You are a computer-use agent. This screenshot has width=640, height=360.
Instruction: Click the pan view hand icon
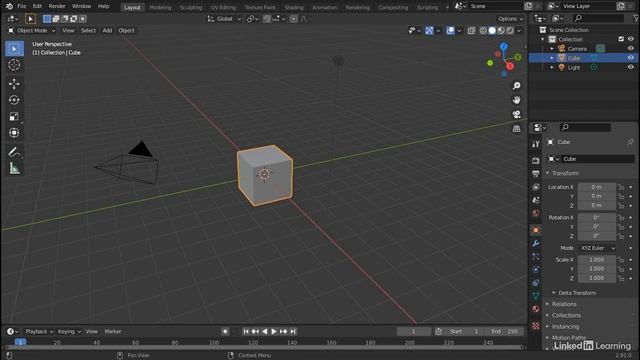click(516, 100)
